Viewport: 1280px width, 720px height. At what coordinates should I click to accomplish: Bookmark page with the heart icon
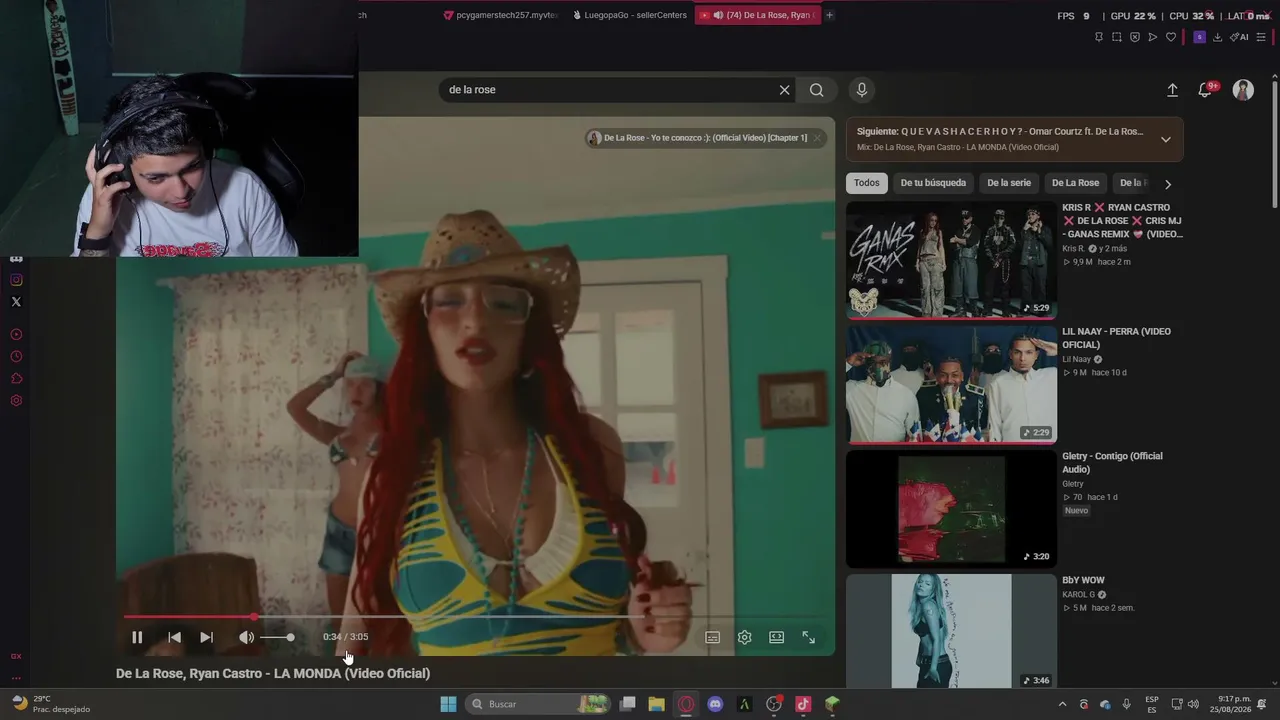click(x=1171, y=37)
